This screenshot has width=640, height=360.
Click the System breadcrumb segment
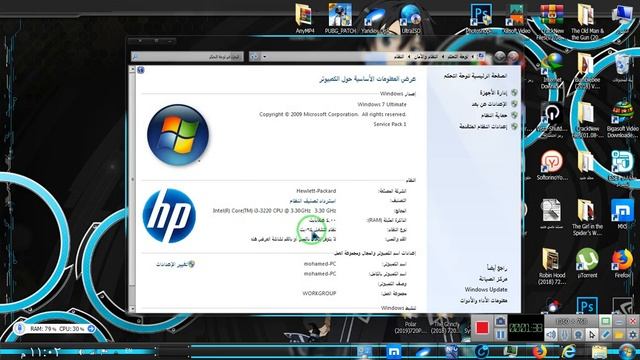[x=399, y=57]
